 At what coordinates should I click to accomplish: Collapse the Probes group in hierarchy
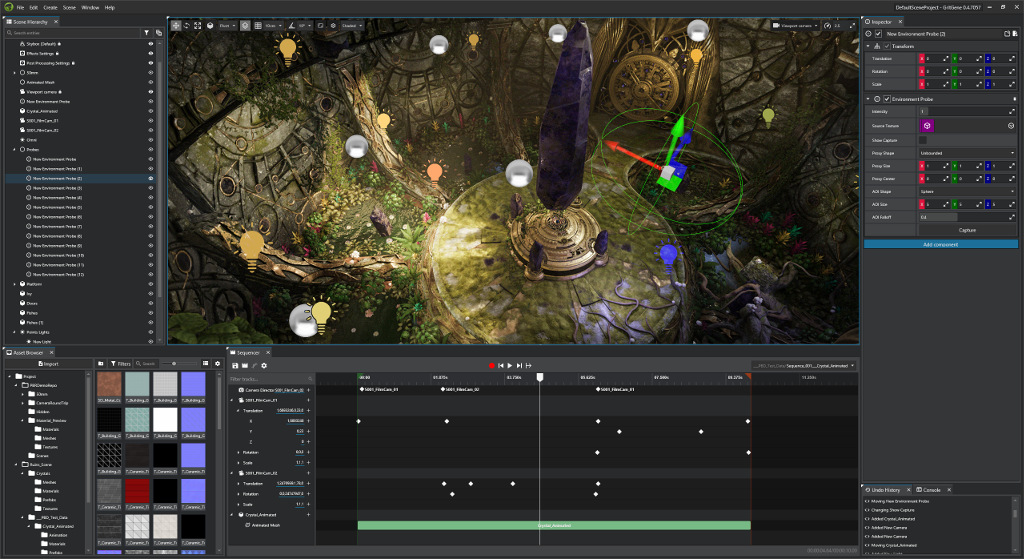(x=14, y=150)
